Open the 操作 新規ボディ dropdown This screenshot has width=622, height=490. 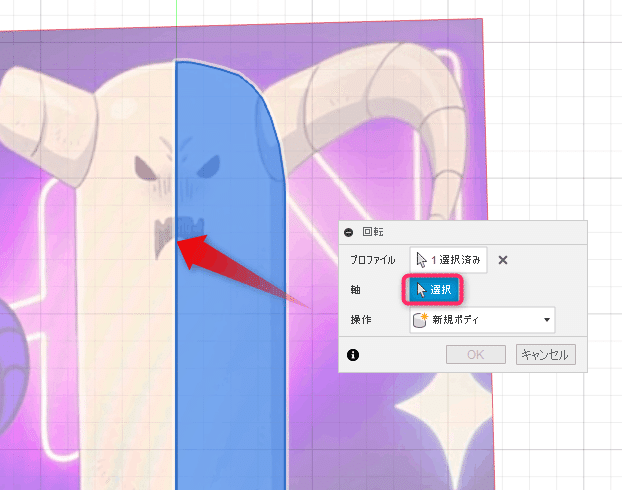[482, 320]
